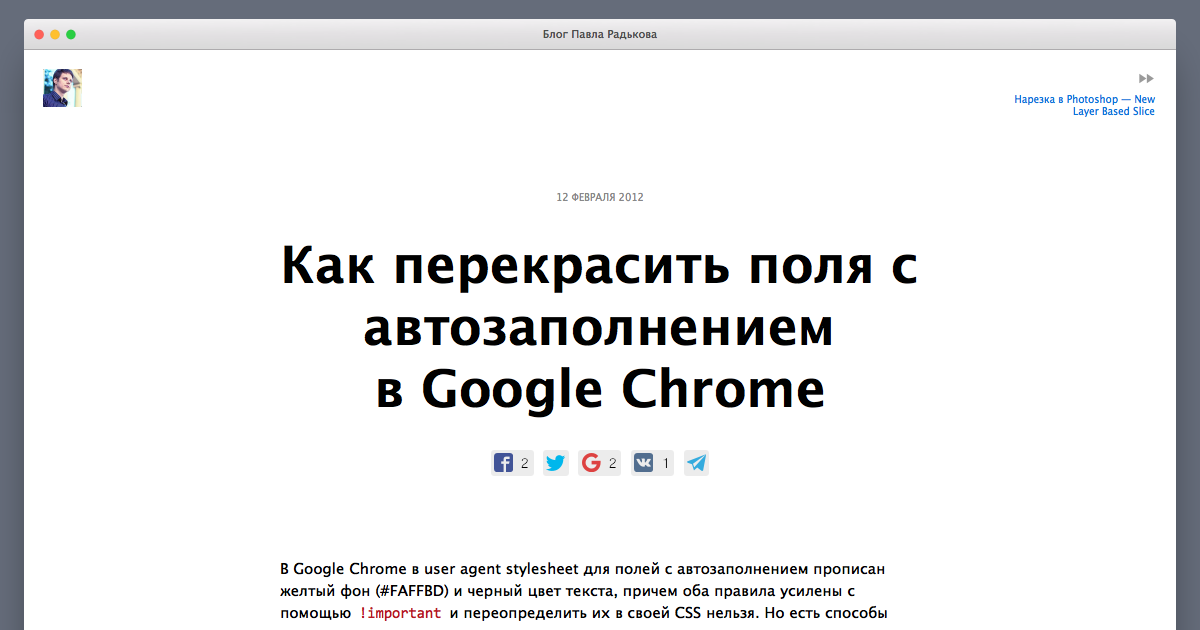Click the date '12 февраля 2012'
The width and height of the screenshot is (1200, 630).
[x=600, y=197]
